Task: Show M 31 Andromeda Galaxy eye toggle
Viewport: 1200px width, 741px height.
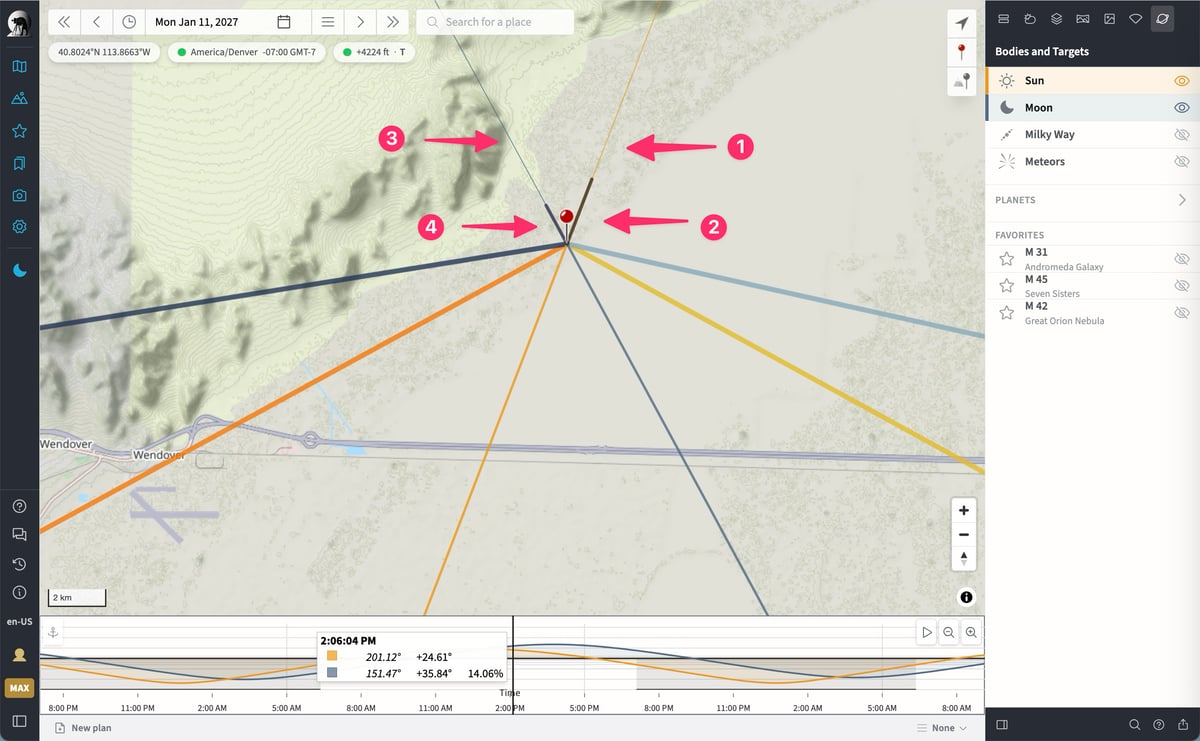Action: coord(1181,259)
